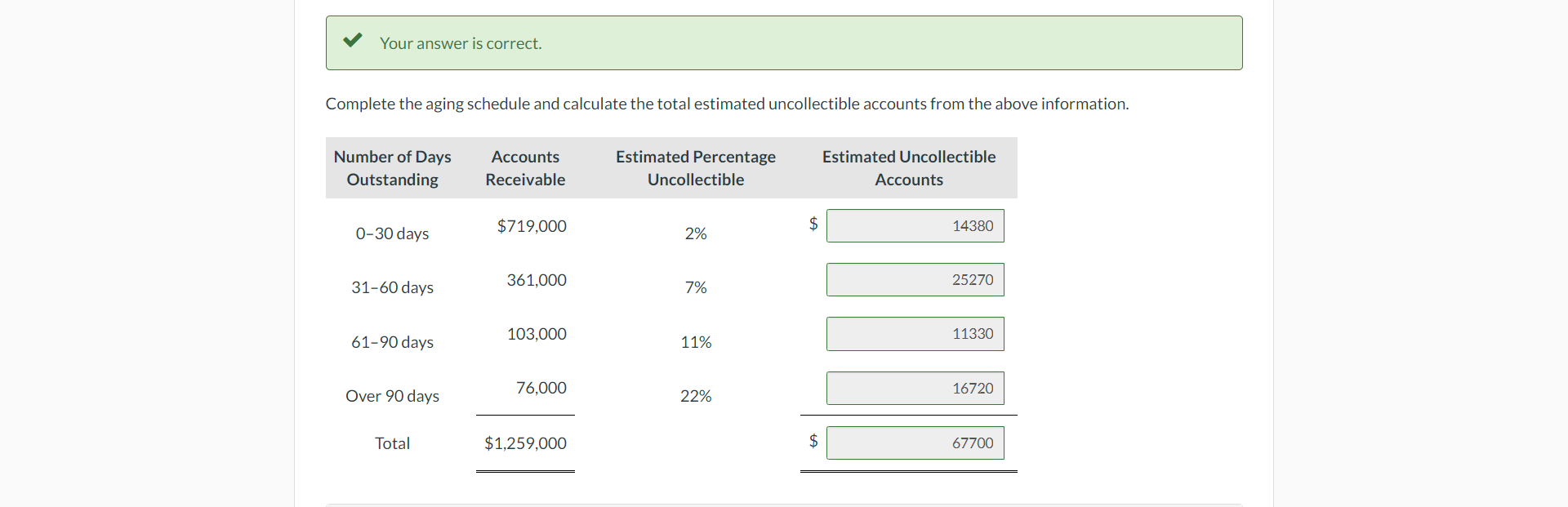Click the aging schedule instruction sentence

click(x=727, y=104)
